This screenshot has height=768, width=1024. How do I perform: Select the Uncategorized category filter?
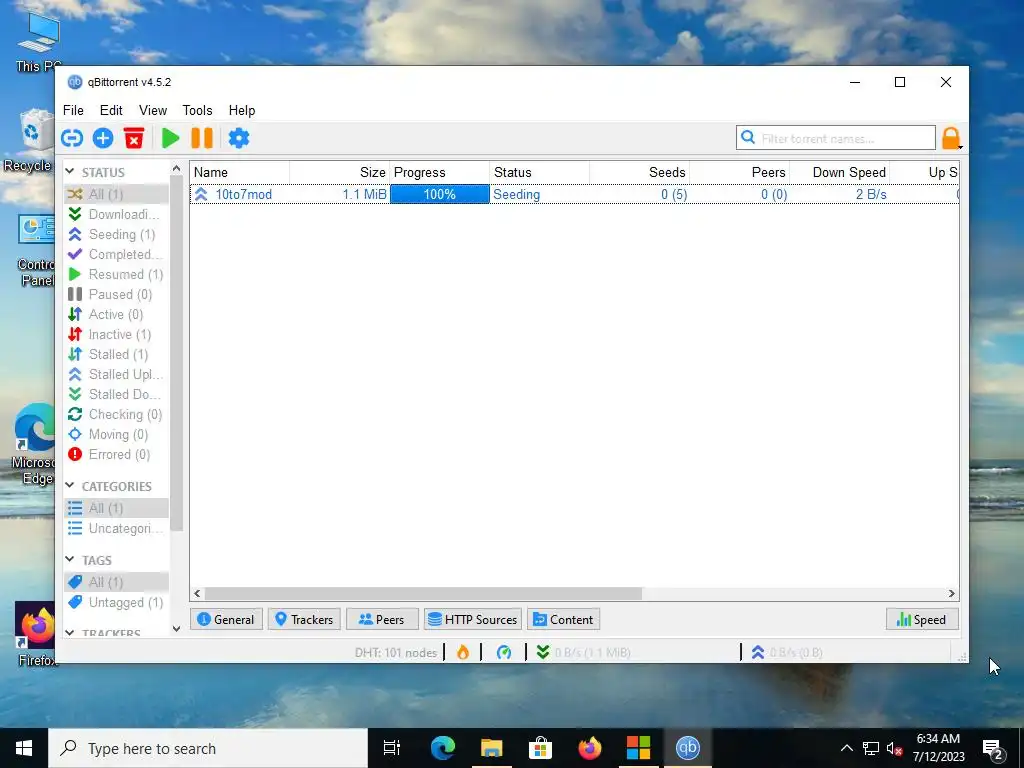tap(116, 528)
